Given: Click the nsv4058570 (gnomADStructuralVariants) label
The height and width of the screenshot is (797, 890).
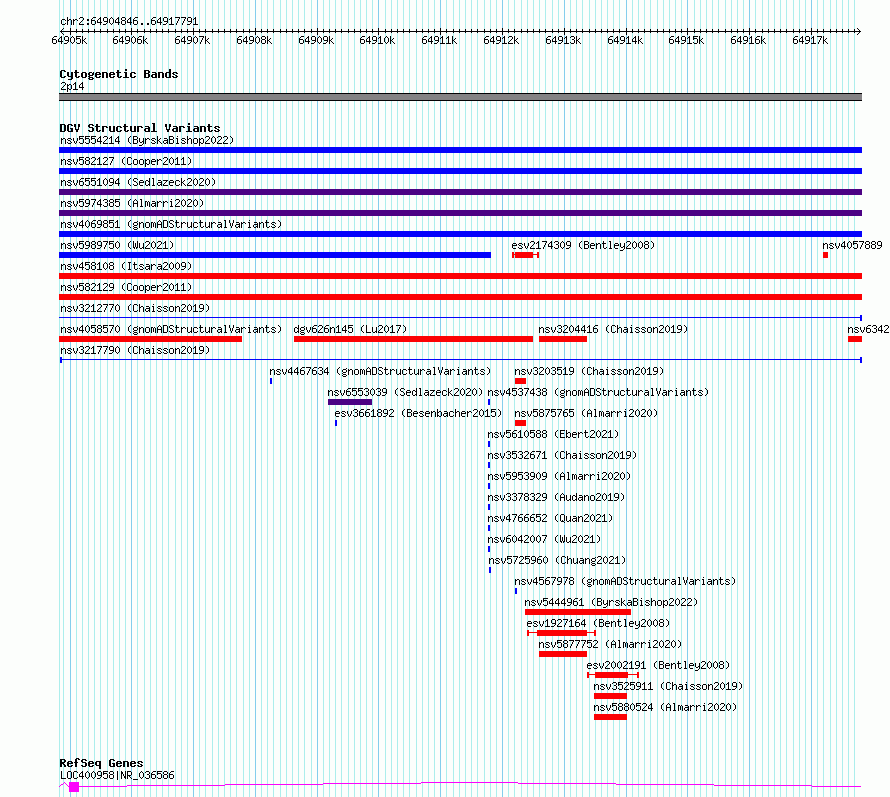Looking at the screenshot, I should click(x=171, y=329).
